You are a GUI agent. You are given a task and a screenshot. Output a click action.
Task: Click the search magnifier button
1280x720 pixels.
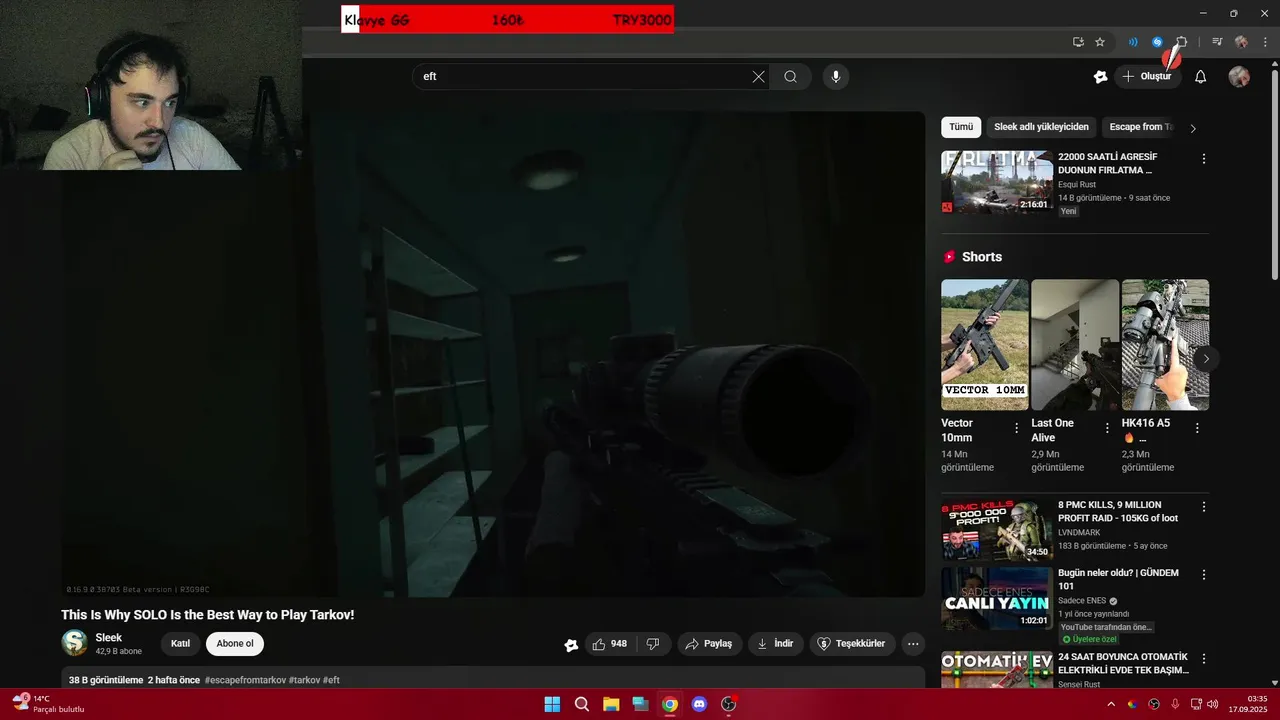790,77
